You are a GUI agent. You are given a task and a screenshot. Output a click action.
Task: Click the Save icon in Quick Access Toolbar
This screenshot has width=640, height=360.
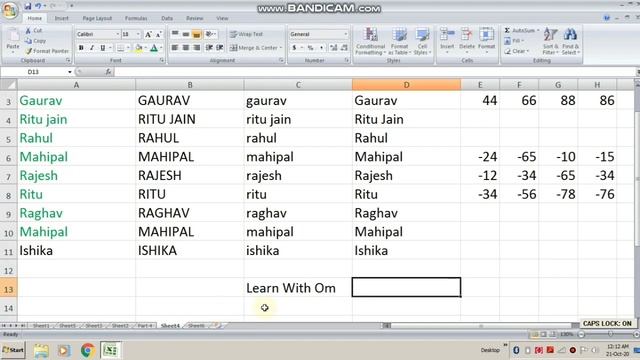pos(28,6)
